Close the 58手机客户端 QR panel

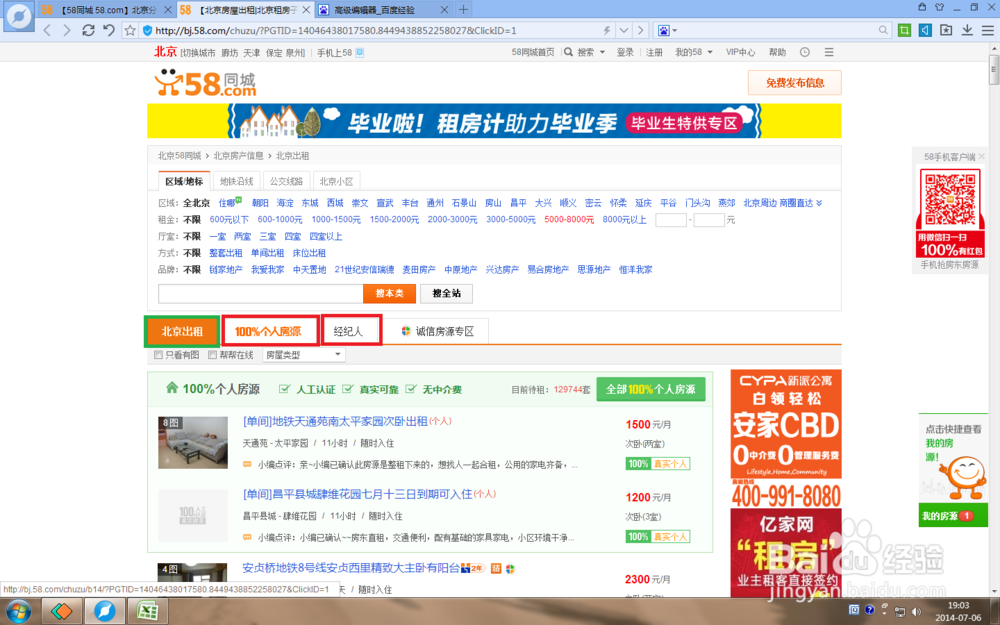pos(982,156)
